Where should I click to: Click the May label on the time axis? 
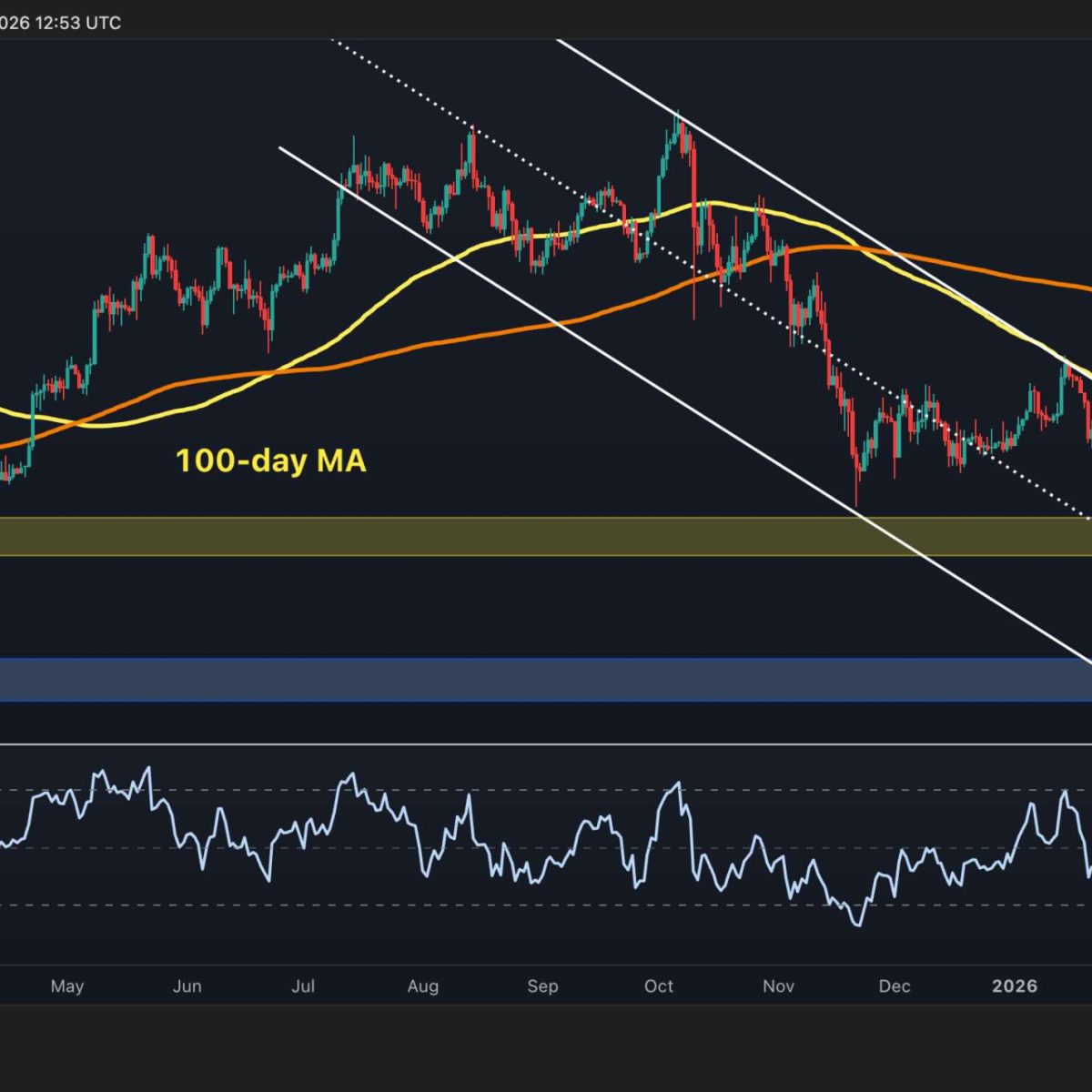pos(66,986)
